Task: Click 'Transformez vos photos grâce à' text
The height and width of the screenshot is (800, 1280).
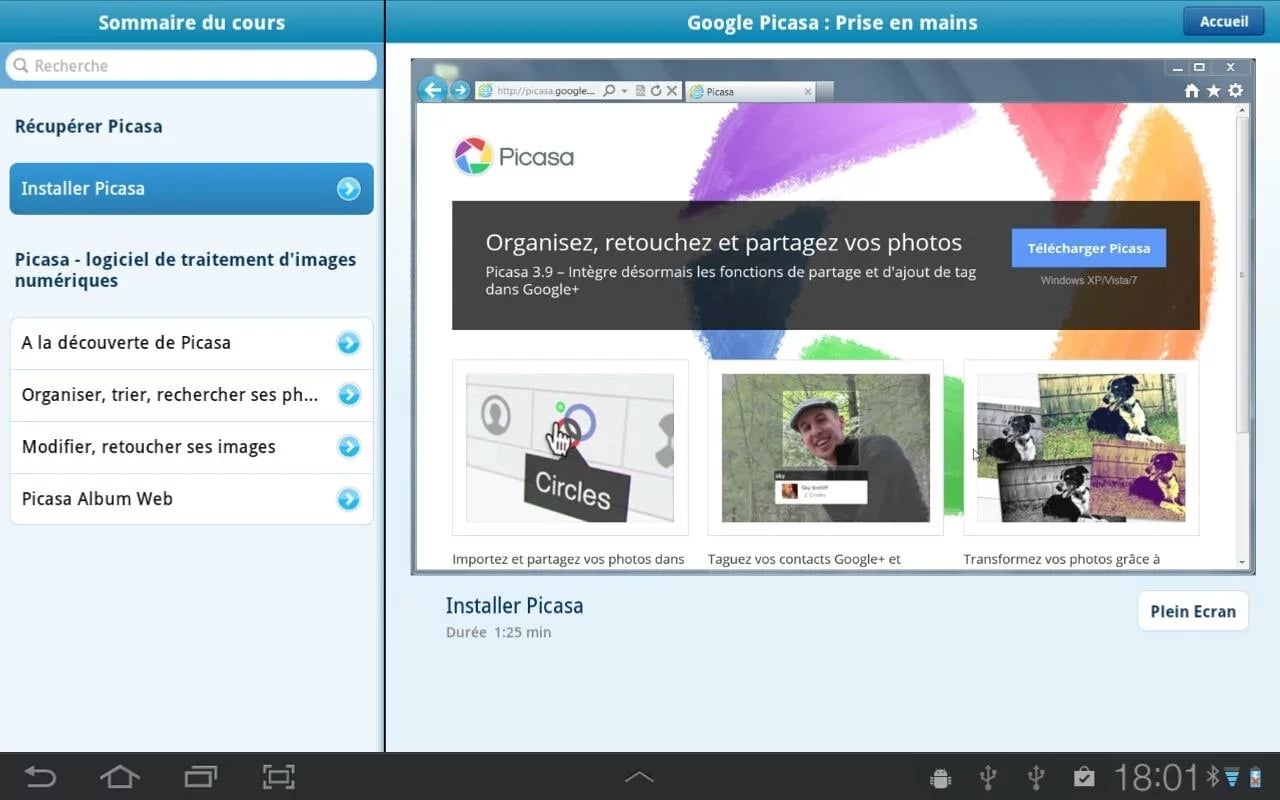Action: (1061, 559)
